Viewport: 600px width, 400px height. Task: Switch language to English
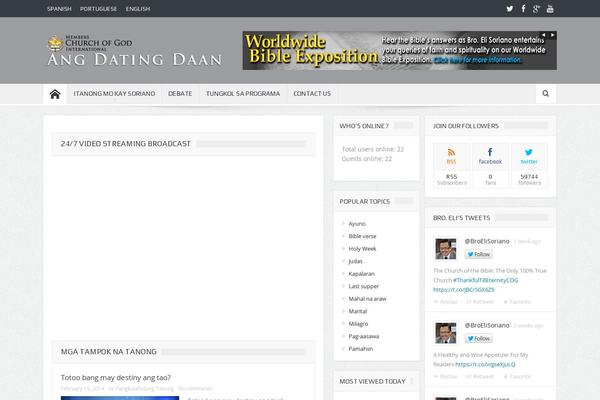[138, 9]
